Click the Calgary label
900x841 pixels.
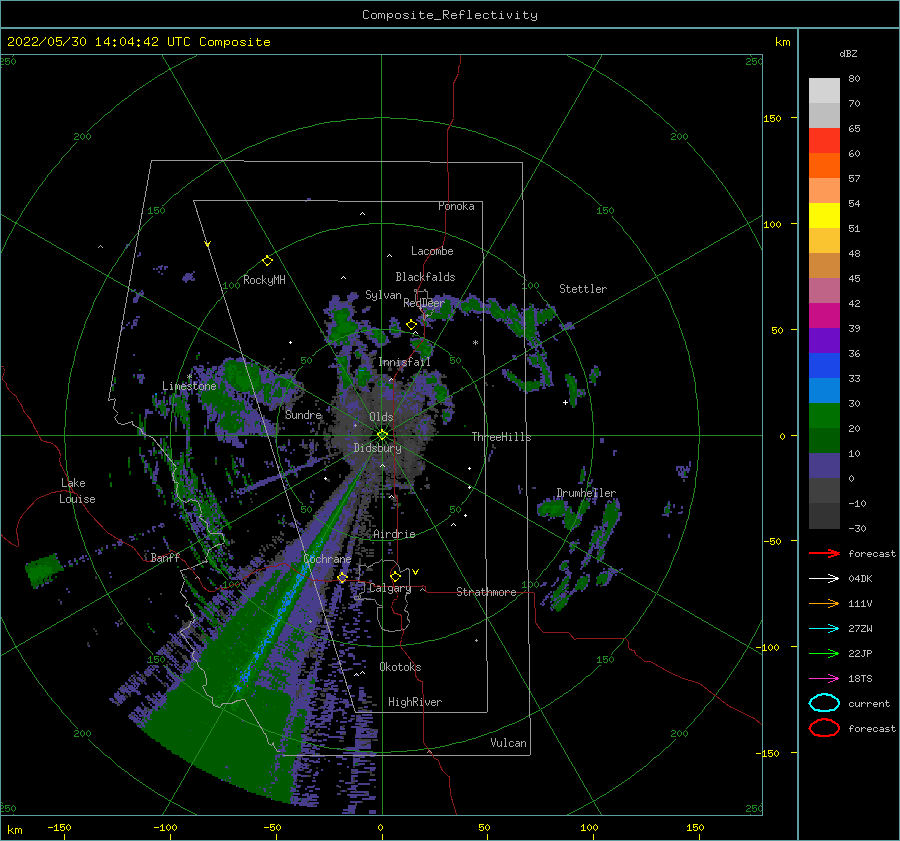click(390, 588)
